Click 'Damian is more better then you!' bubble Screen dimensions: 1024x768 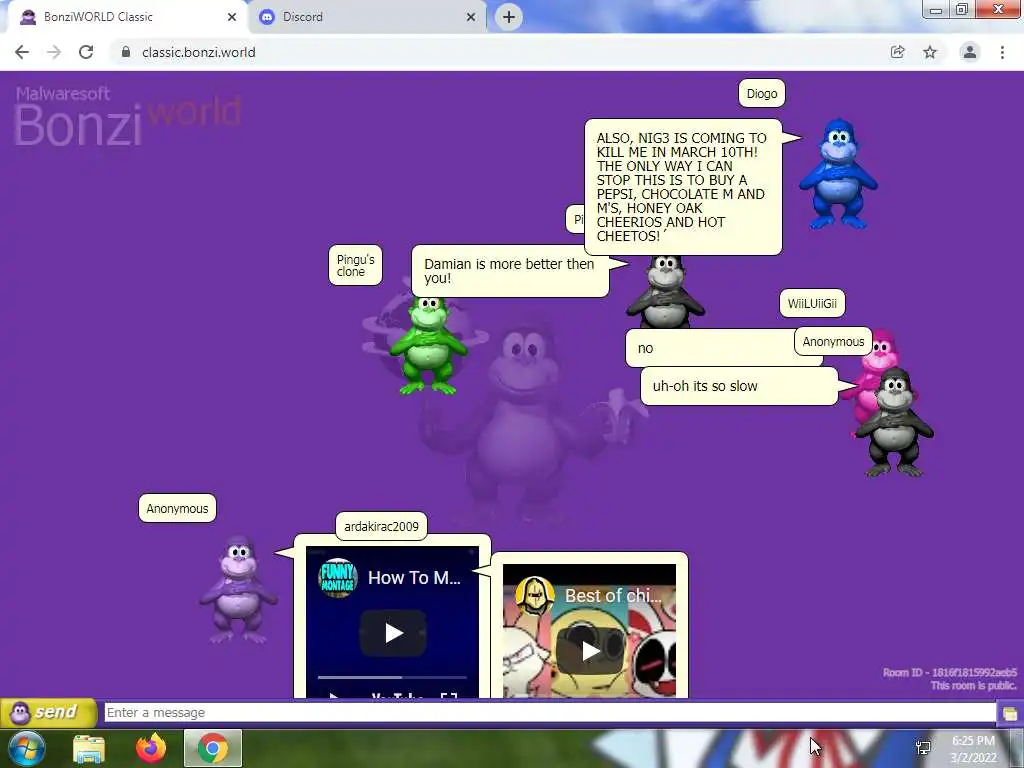tap(510, 271)
